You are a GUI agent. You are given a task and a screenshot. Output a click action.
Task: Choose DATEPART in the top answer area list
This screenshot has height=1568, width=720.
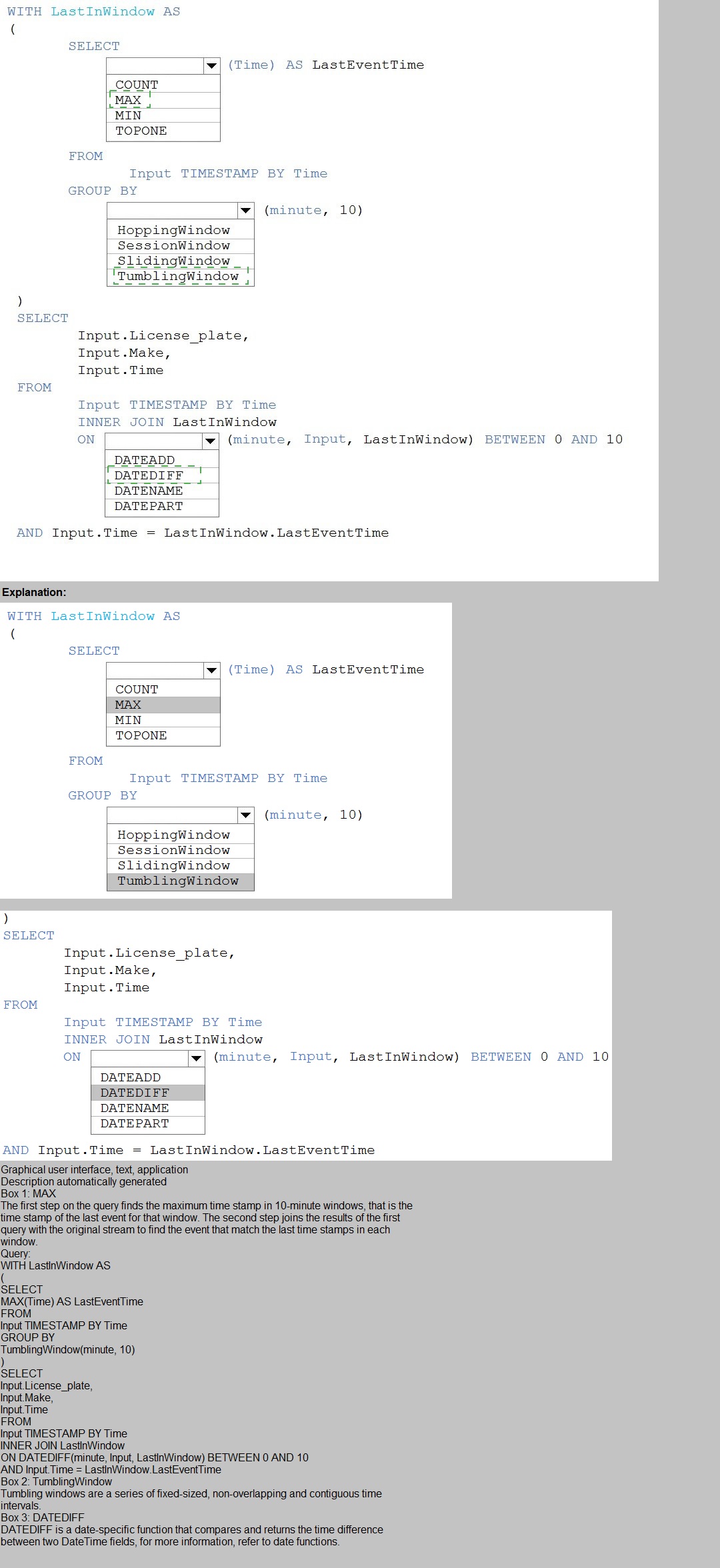[148, 506]
